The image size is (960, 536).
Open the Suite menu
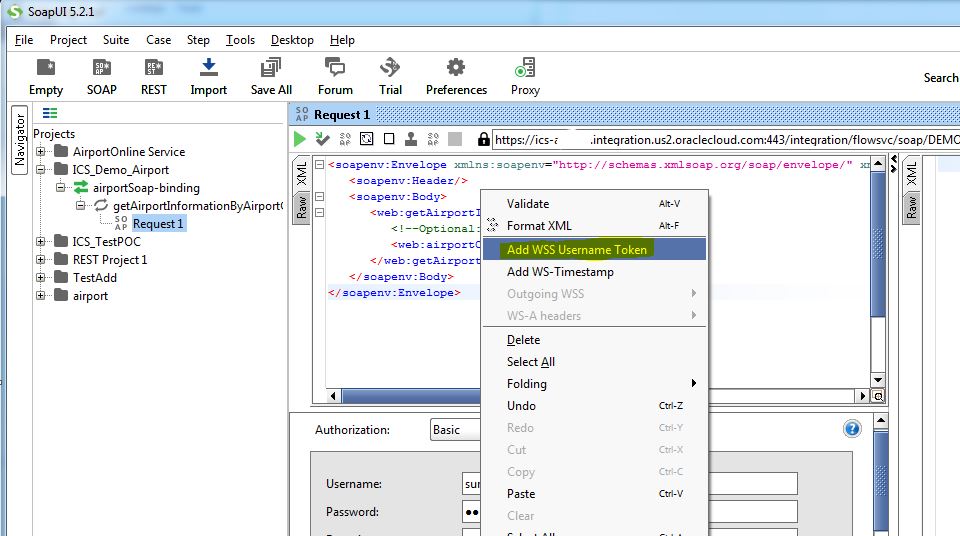click(116, 40)
